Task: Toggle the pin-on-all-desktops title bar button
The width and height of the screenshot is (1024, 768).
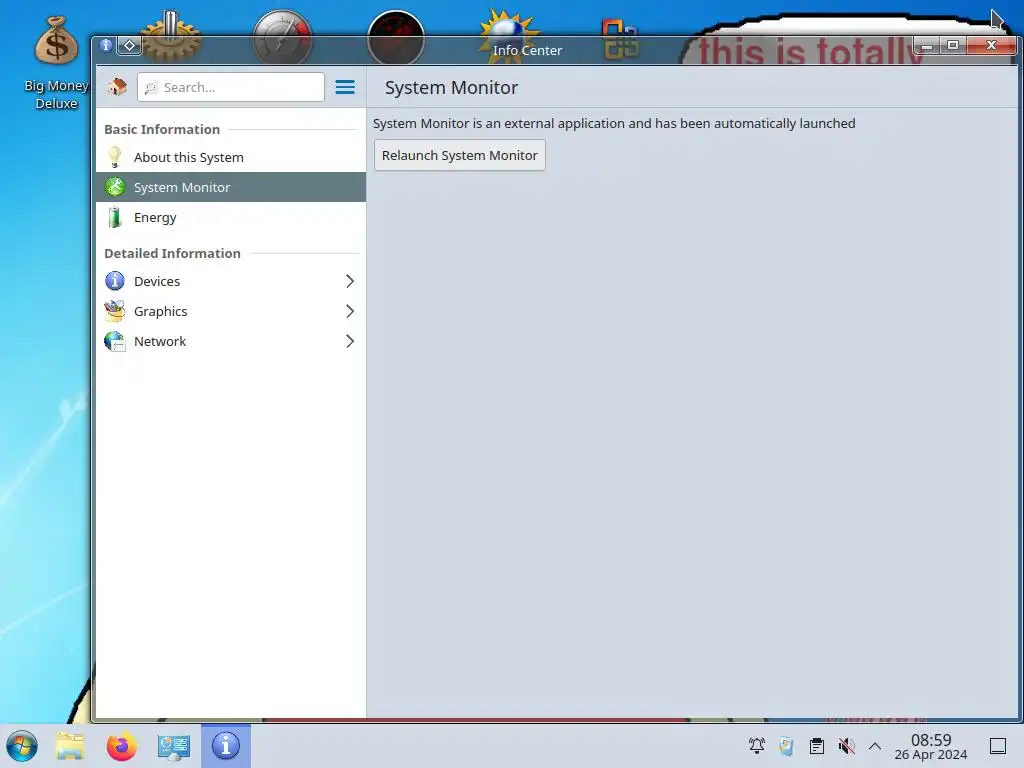Action: 130,46
